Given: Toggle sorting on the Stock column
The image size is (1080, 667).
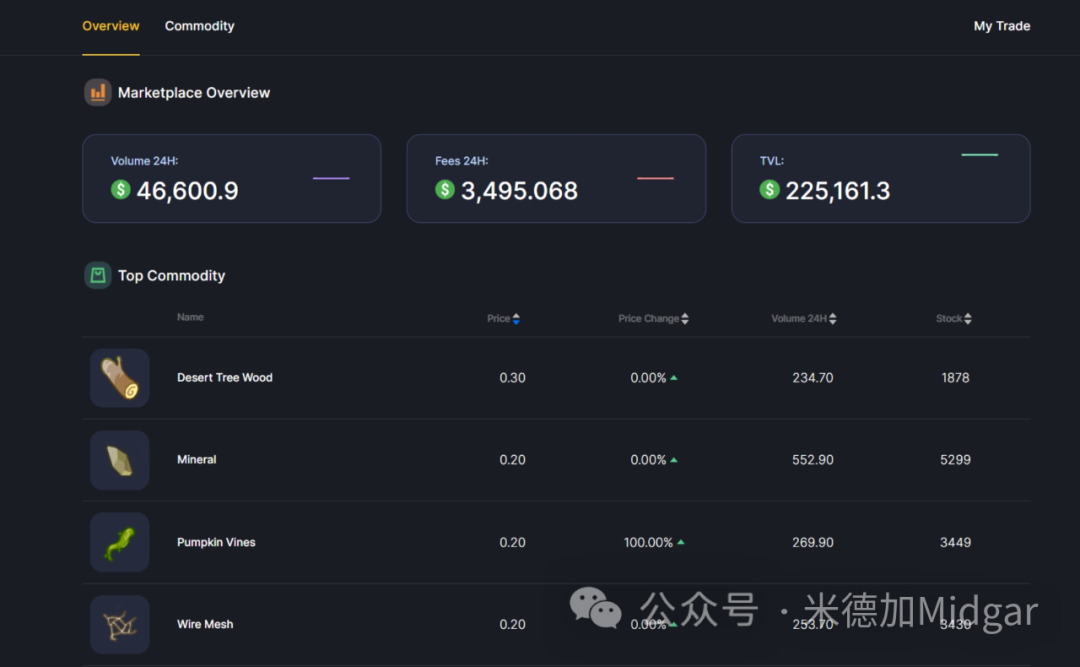Looking at the screenshot, I should pyautogui.click(x=969, y=318).
